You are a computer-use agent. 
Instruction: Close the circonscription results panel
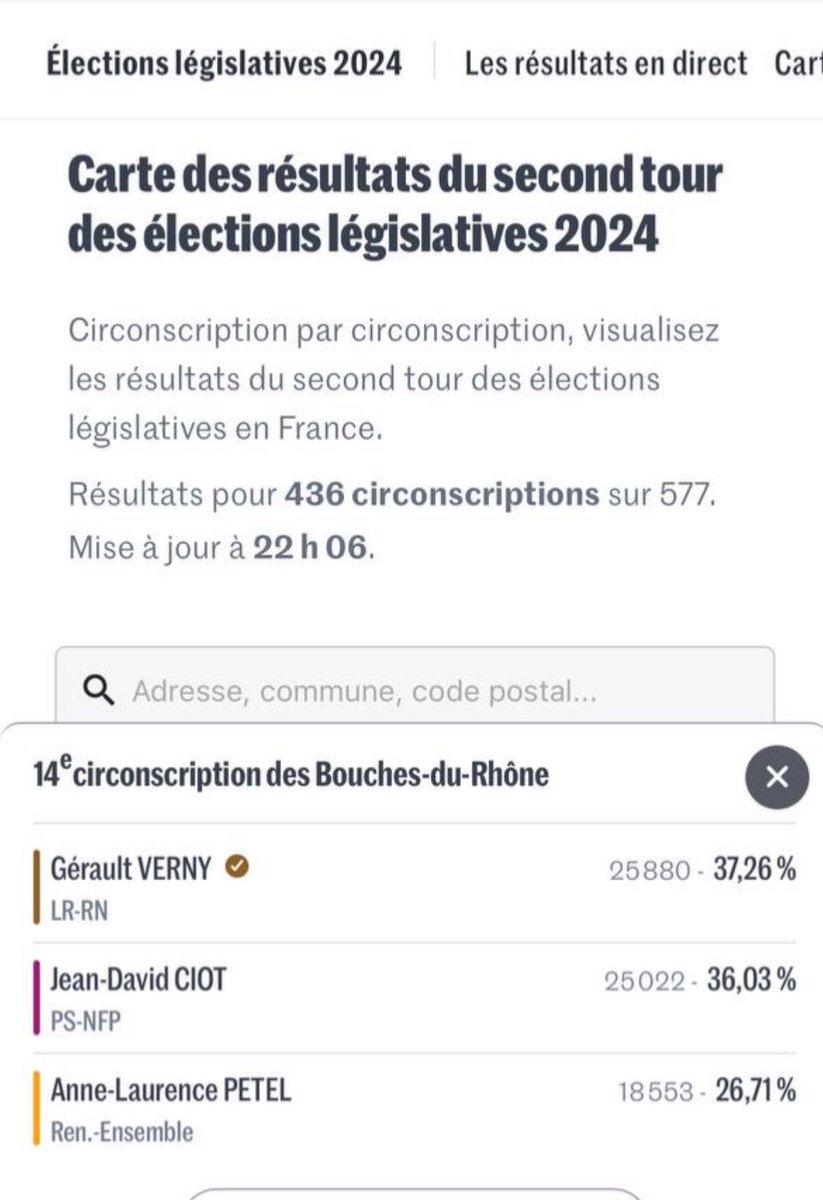[777, 777]
